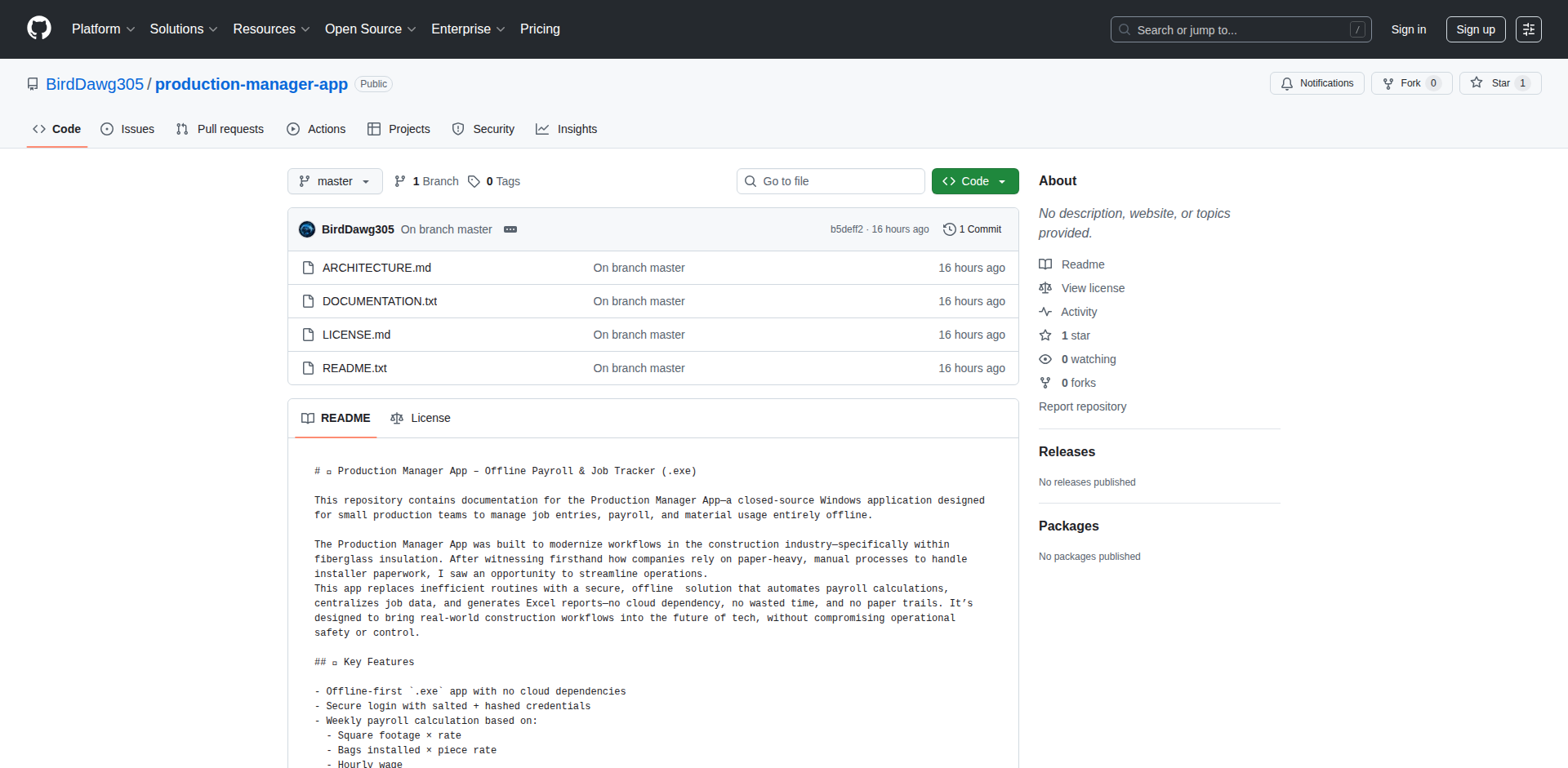Click the Public badge label
The height and width of the screenshot is (768, 1568).
click(x=373, y=84)
